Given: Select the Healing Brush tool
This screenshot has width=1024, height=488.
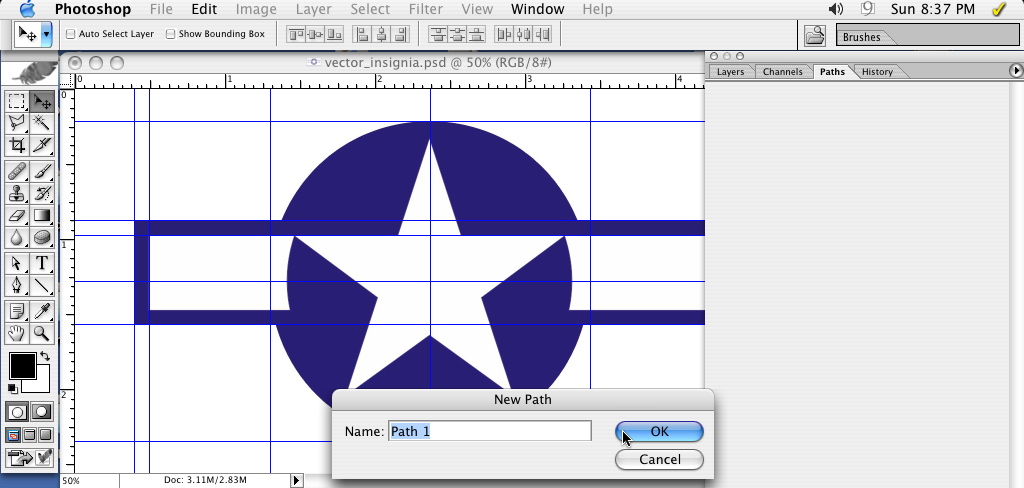Looking at the screenshot, I should (x=16, y=171).
